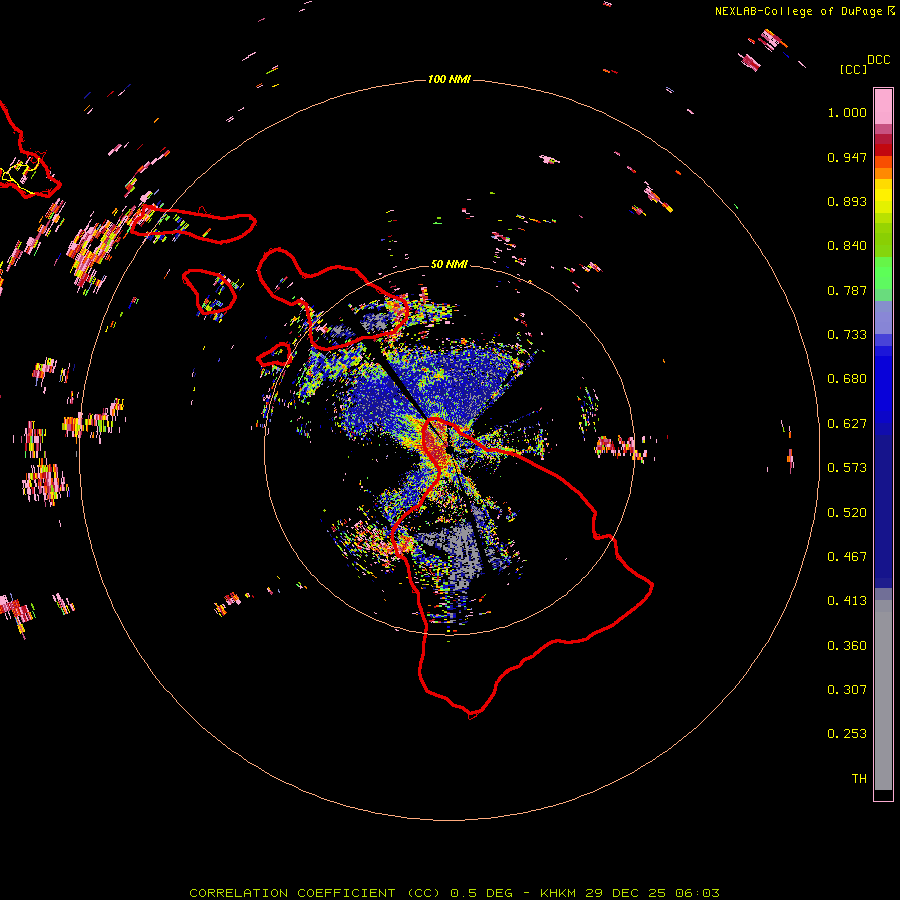
Task: Click the TH label on the color scale
Action: (859, 779)
